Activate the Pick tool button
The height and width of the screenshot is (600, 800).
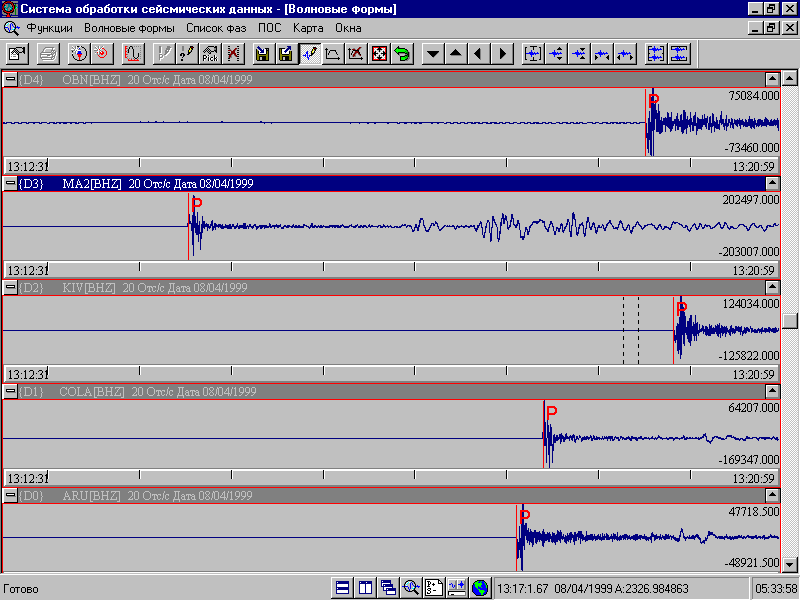click(210, 54)
